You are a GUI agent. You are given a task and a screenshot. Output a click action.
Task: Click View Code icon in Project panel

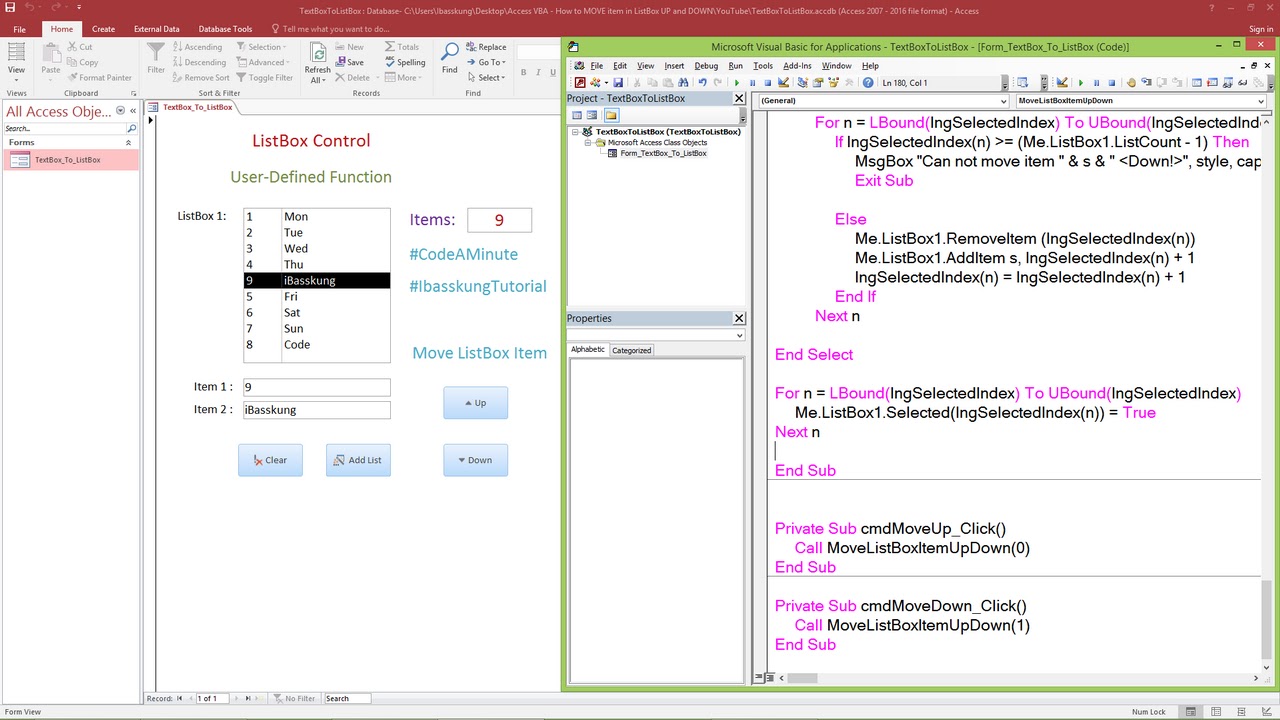(577, 115)
